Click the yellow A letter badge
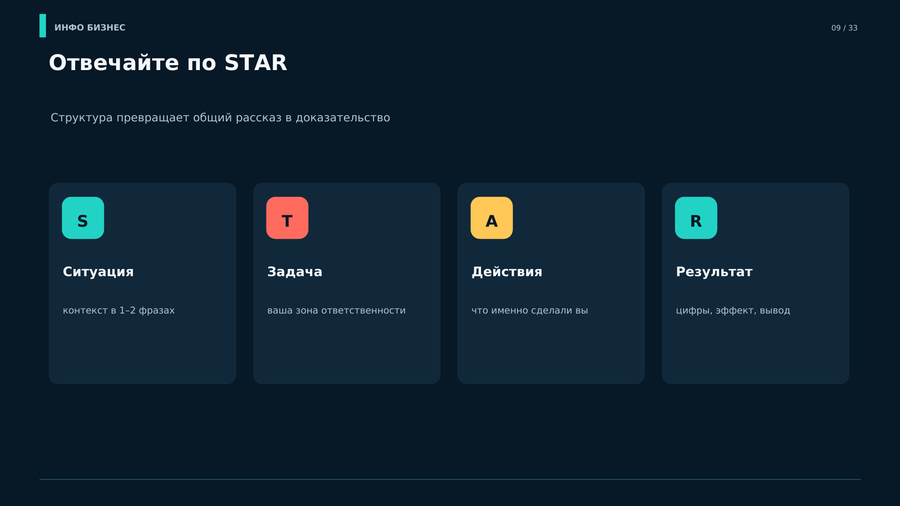The width and height of the screenshot is (900, 506). (x=491, y=218)
